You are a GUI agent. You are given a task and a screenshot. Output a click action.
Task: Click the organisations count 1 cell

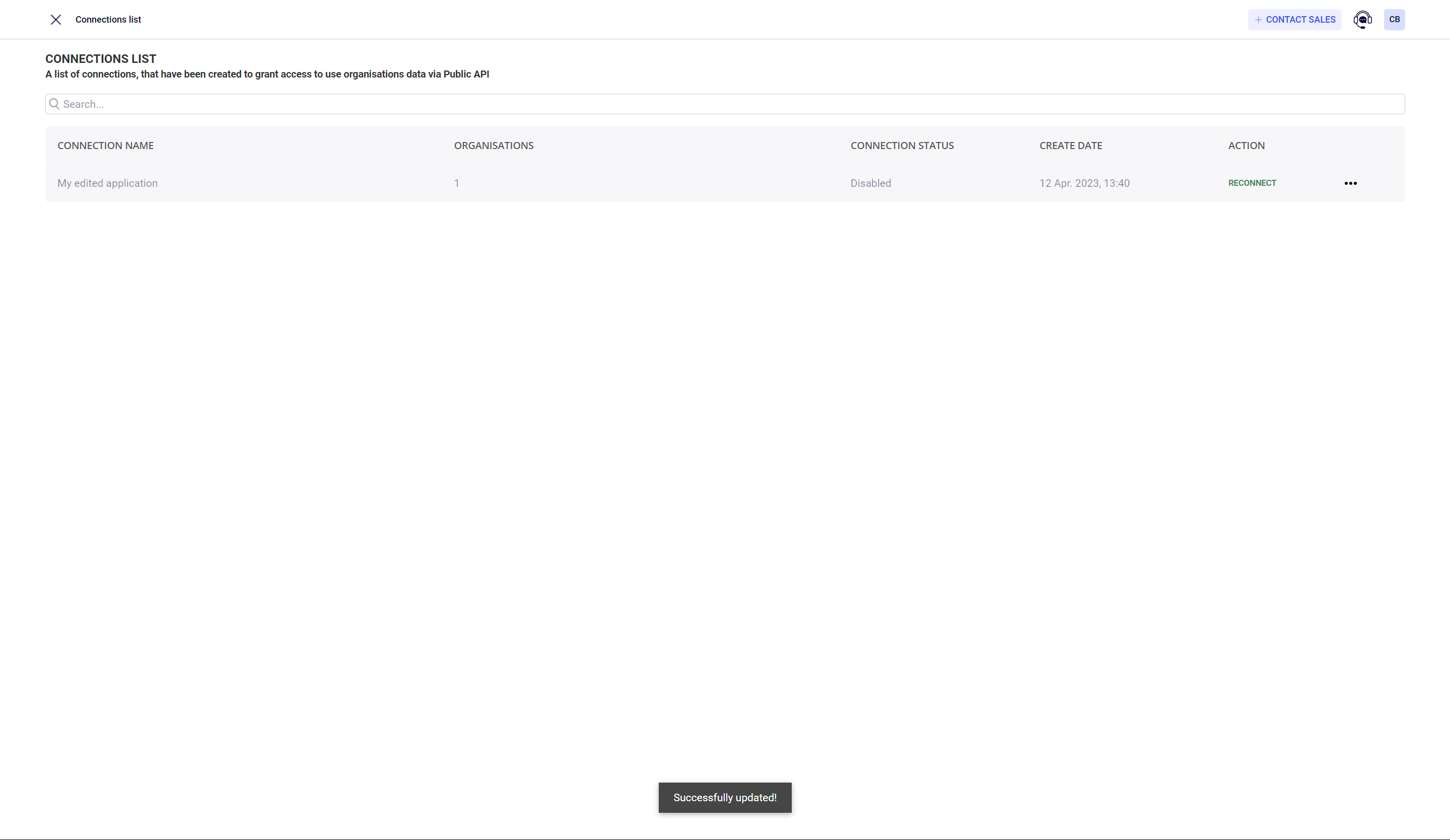(x=456, y=183)
